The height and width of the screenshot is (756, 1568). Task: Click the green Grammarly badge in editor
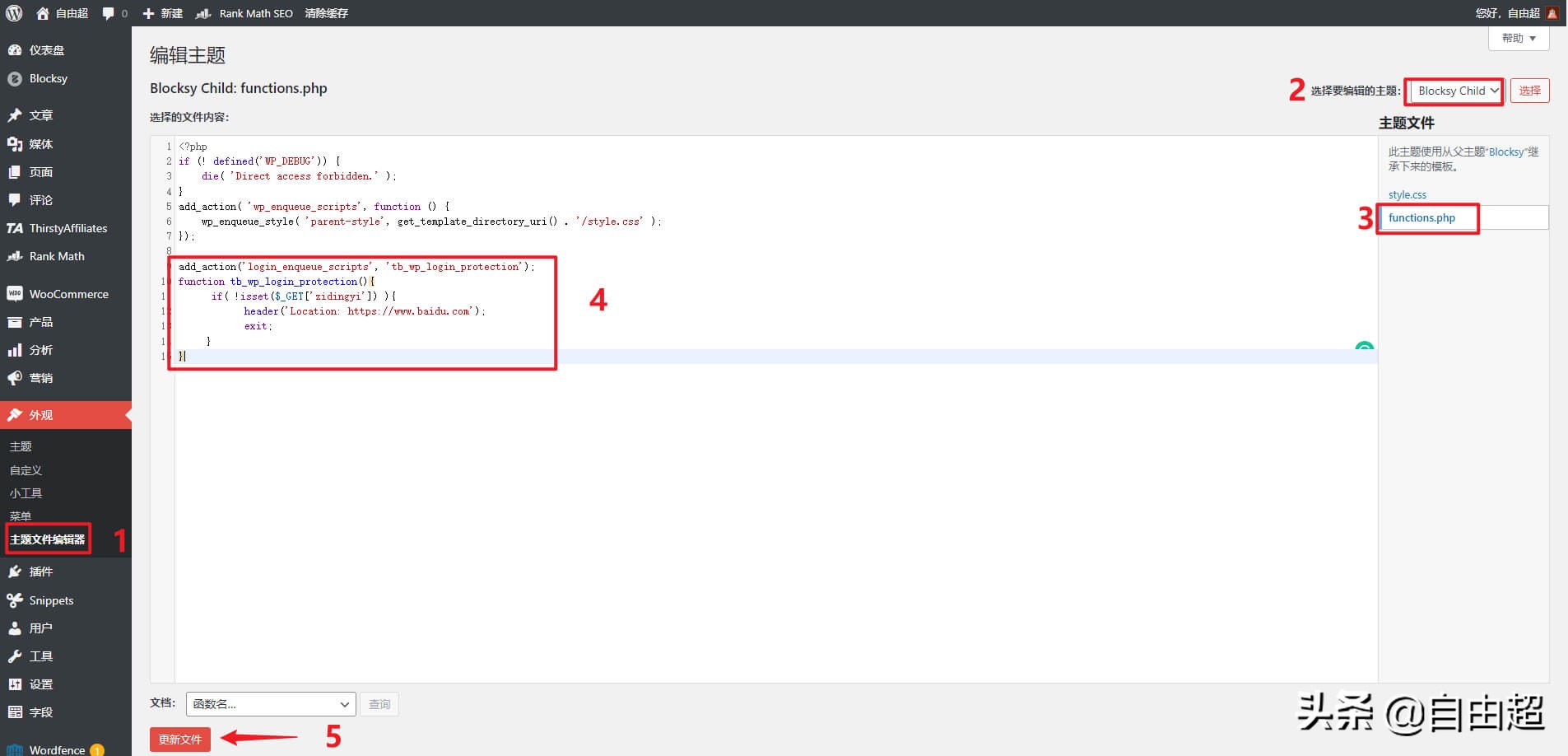point(1364,346)
